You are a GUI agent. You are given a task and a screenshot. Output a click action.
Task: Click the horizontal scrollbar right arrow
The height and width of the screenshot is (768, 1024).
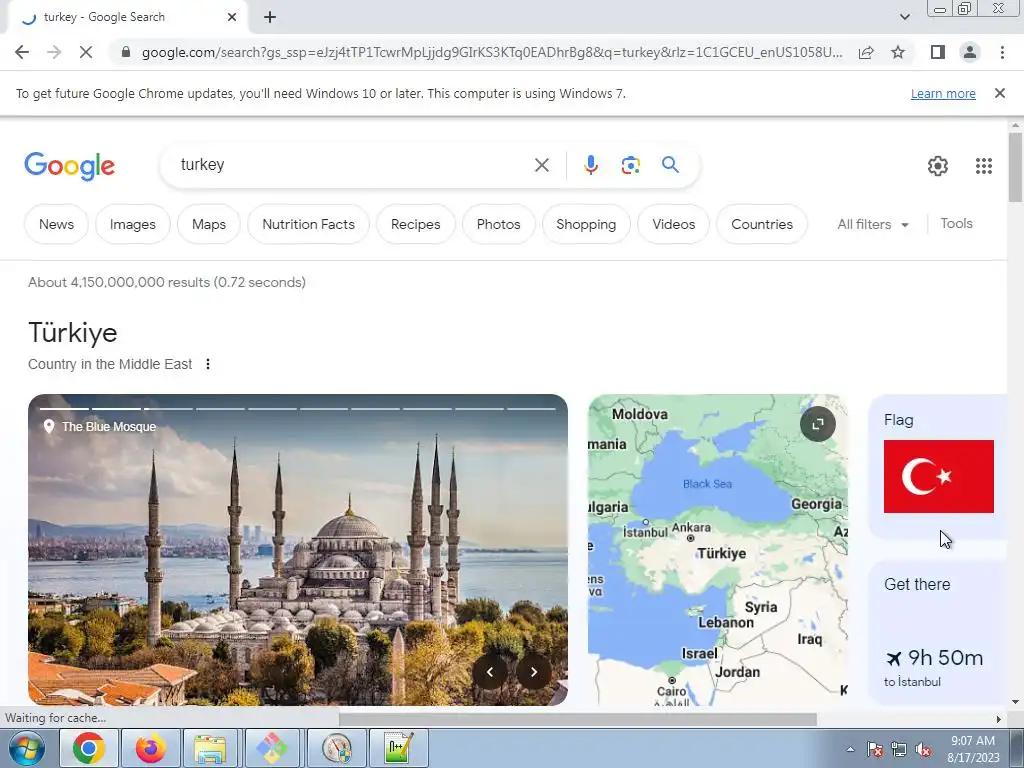click(x=998, y=719)
